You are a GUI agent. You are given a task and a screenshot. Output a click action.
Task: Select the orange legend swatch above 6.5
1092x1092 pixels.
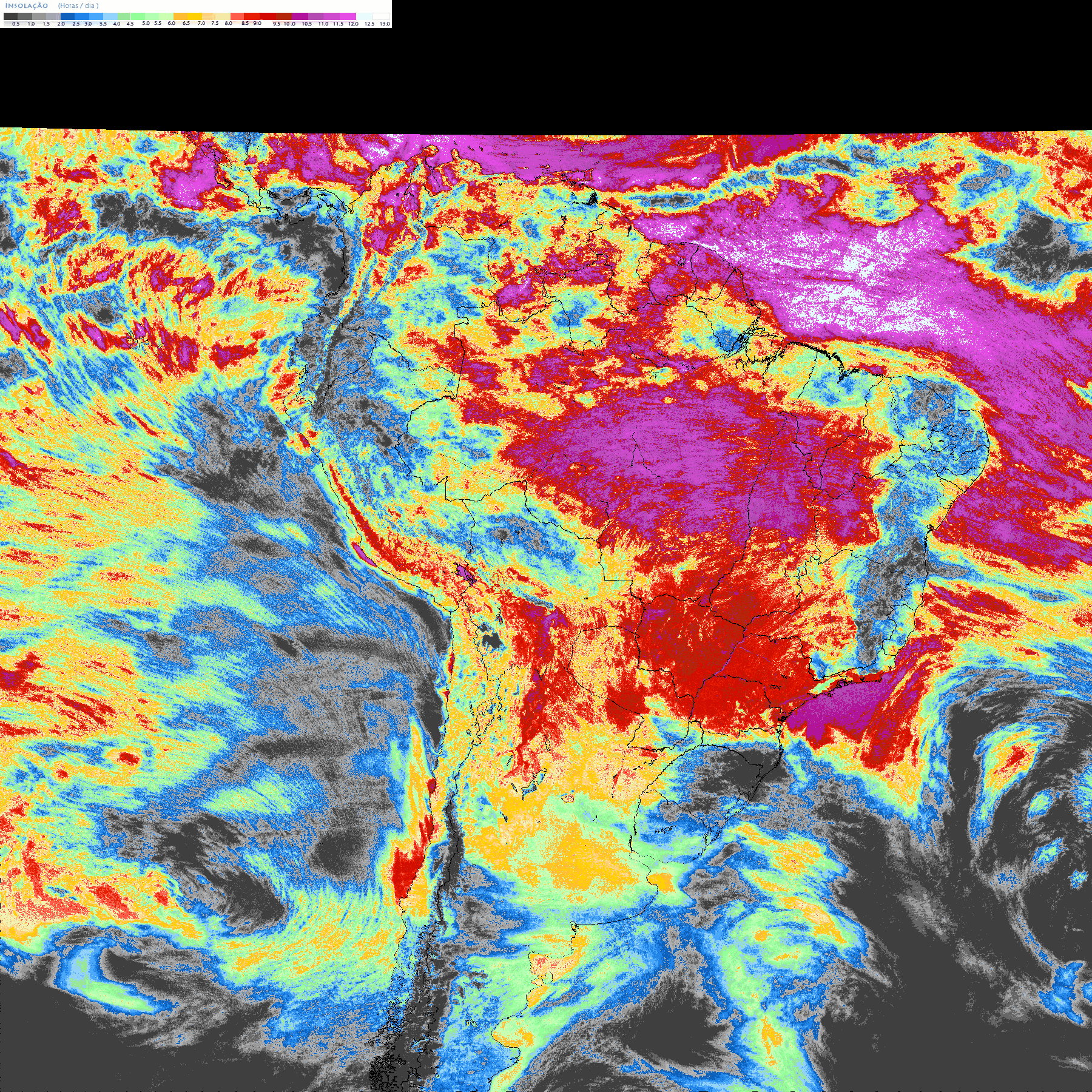(x=180, y=16)
